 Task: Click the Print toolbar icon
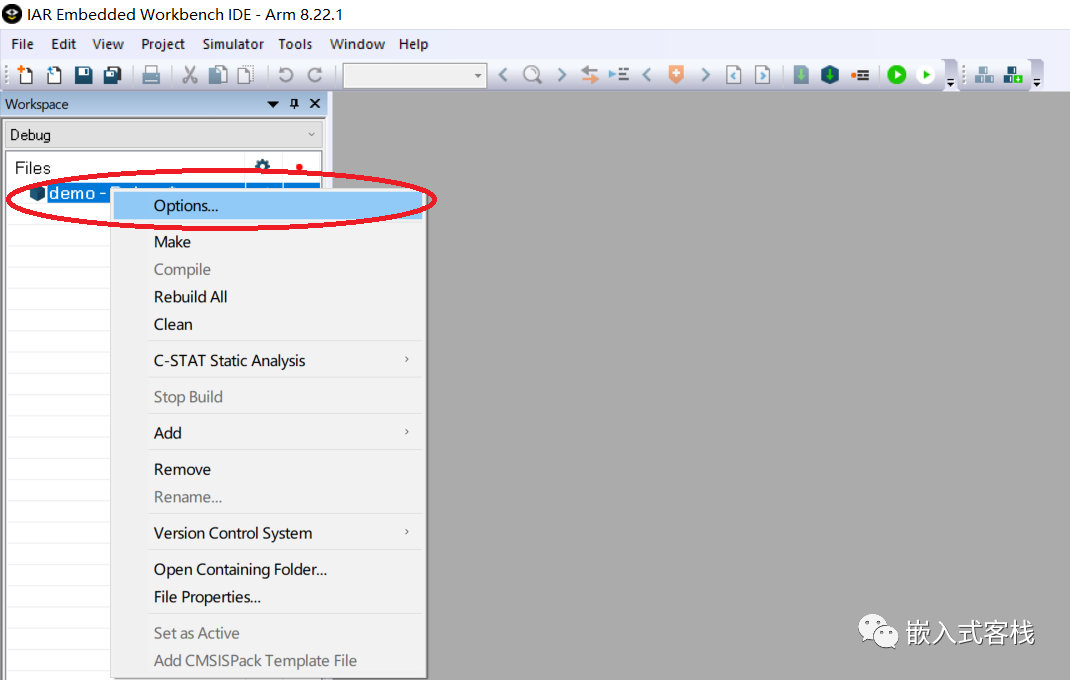[151, 74]
